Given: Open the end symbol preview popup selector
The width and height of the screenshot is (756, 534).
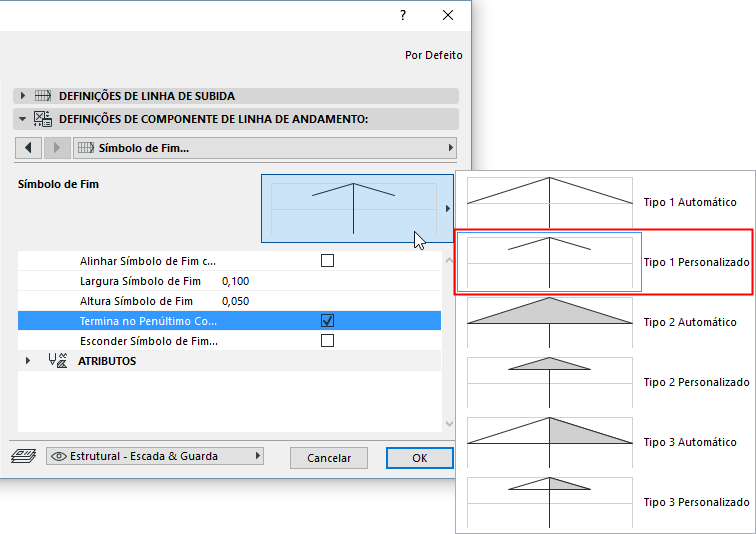Looking at the screenshot, I should coord(357,208).
